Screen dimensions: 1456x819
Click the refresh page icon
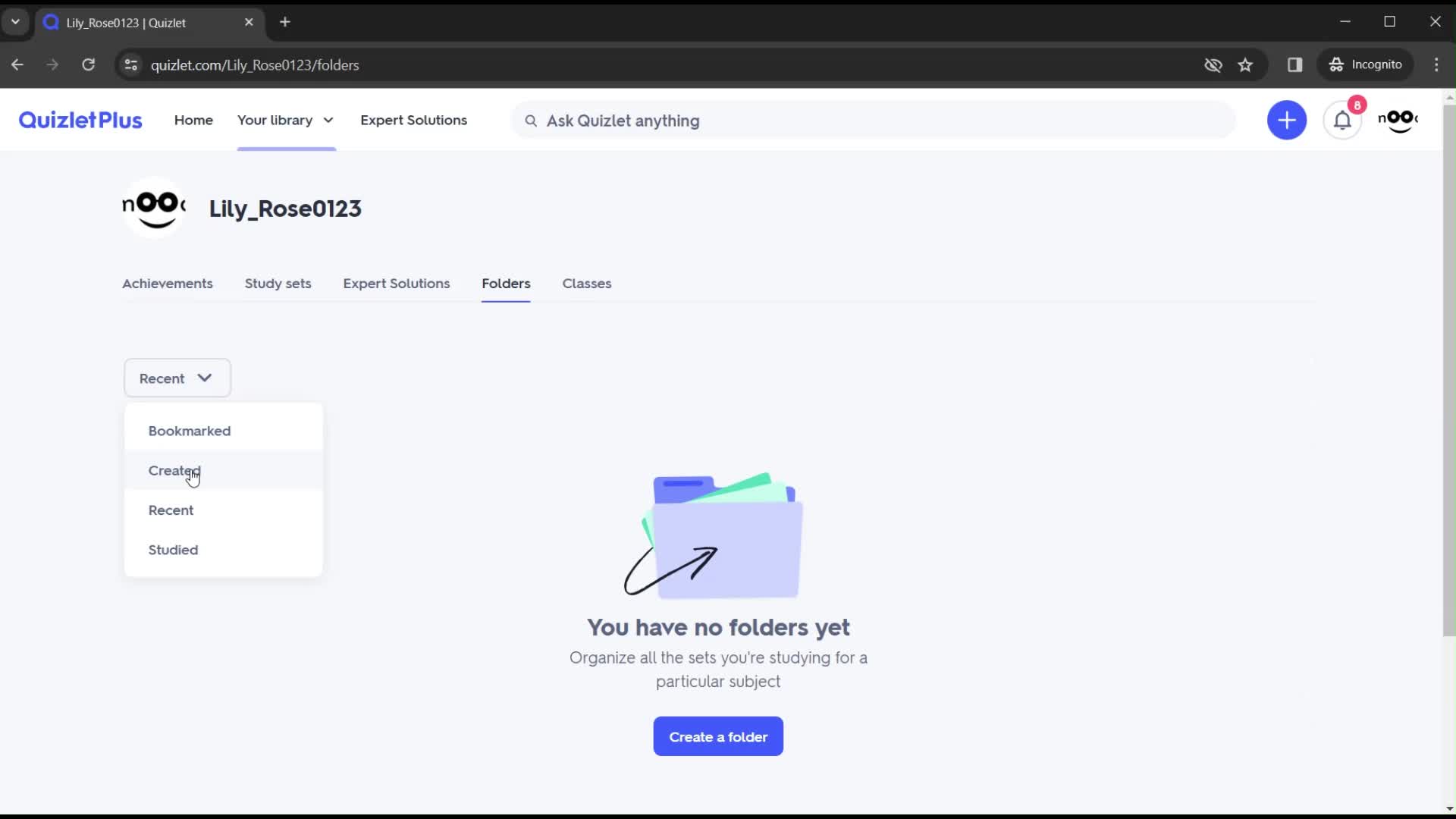click(89, 65)
